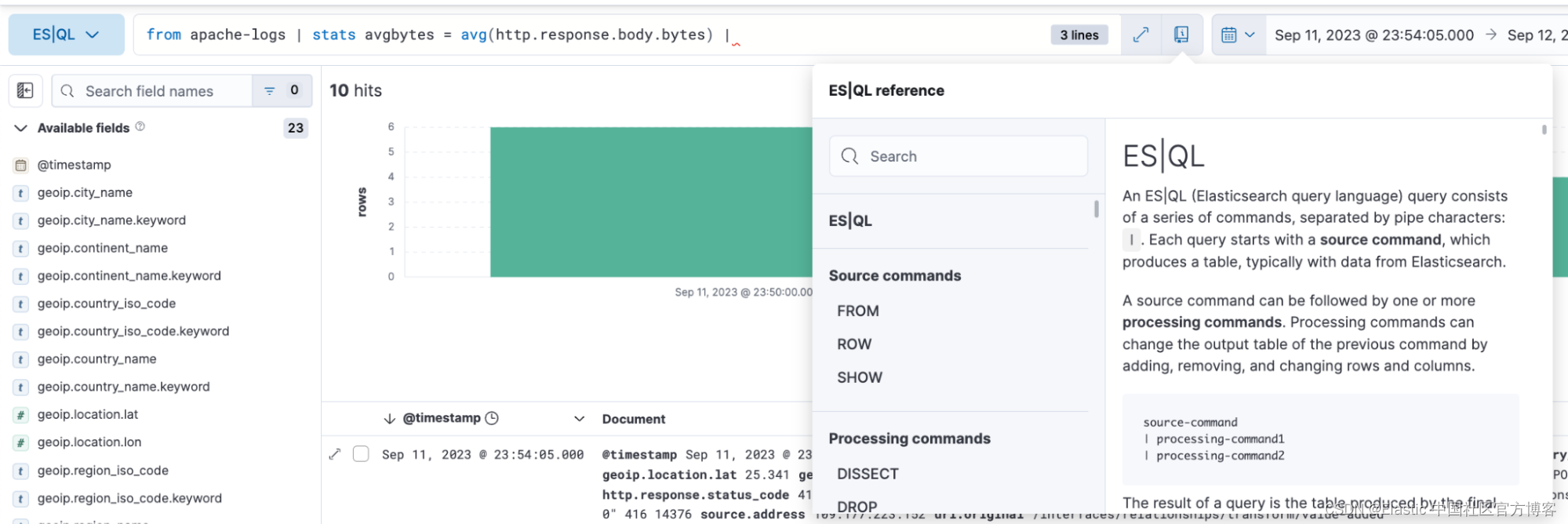Toggle the ES|QL reference documentation icon
1568x524 pixels.
[1181, 35]
